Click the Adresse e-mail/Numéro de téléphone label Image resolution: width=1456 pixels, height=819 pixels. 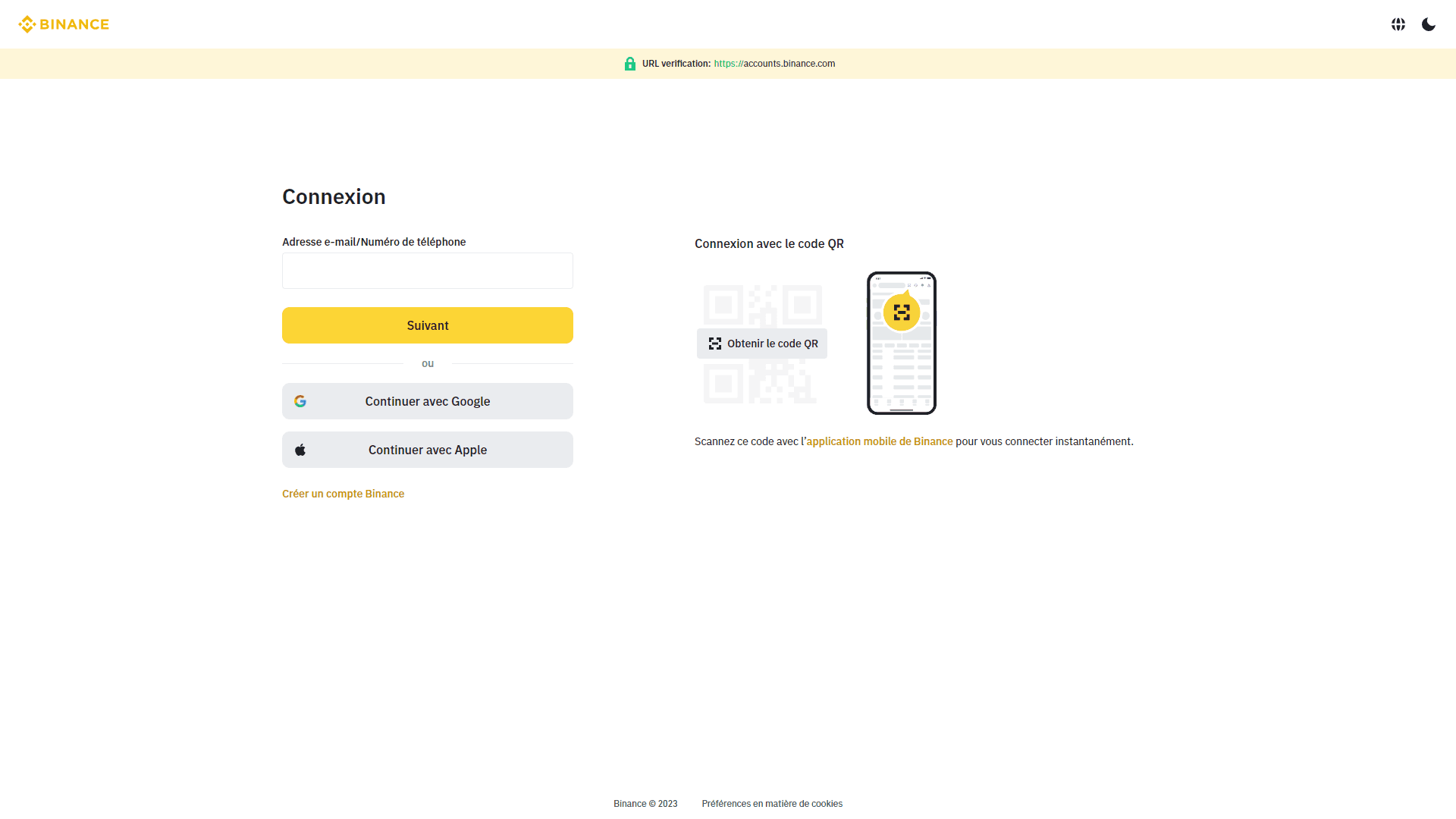coord(374,242)
